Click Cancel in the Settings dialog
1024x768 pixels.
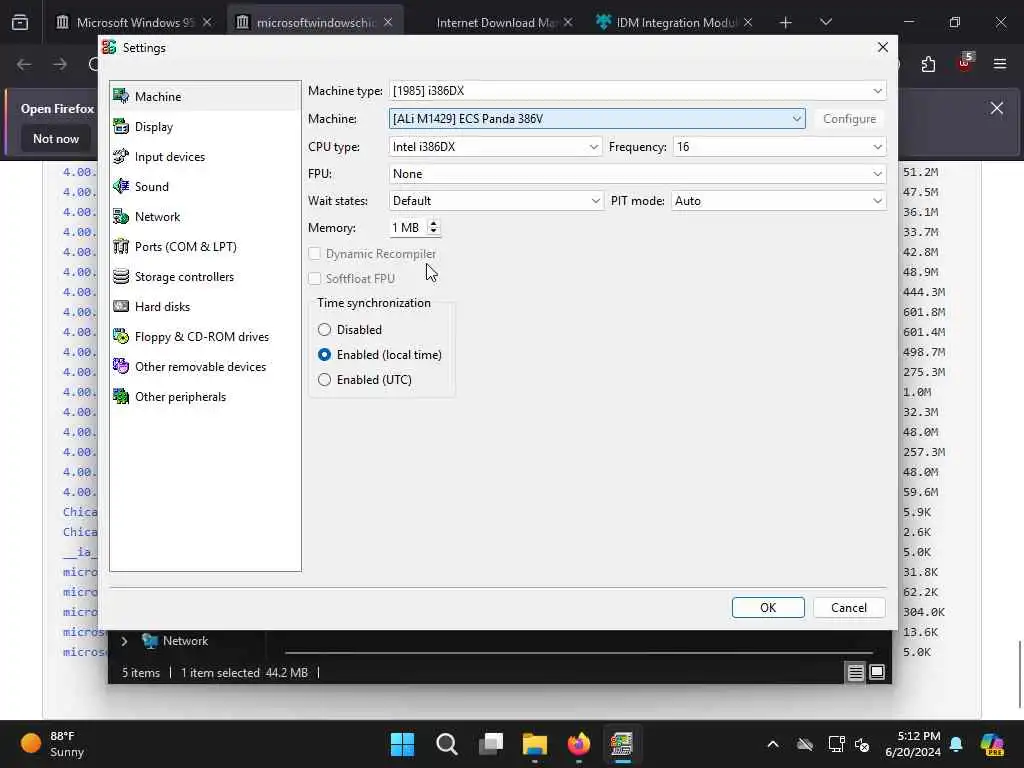pyautogui.click(x=849, y=607)
